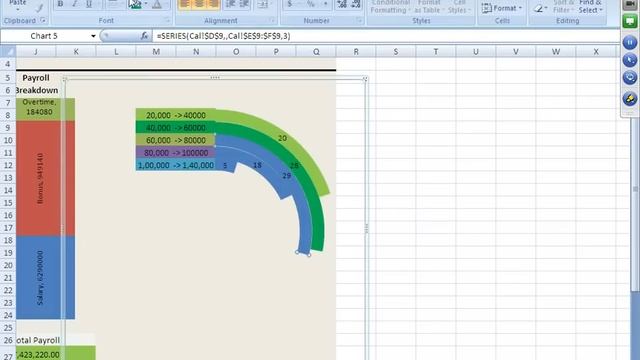Click the blue cursor pointer icon
Screen dimensions: 640x360
pos(630,60)
